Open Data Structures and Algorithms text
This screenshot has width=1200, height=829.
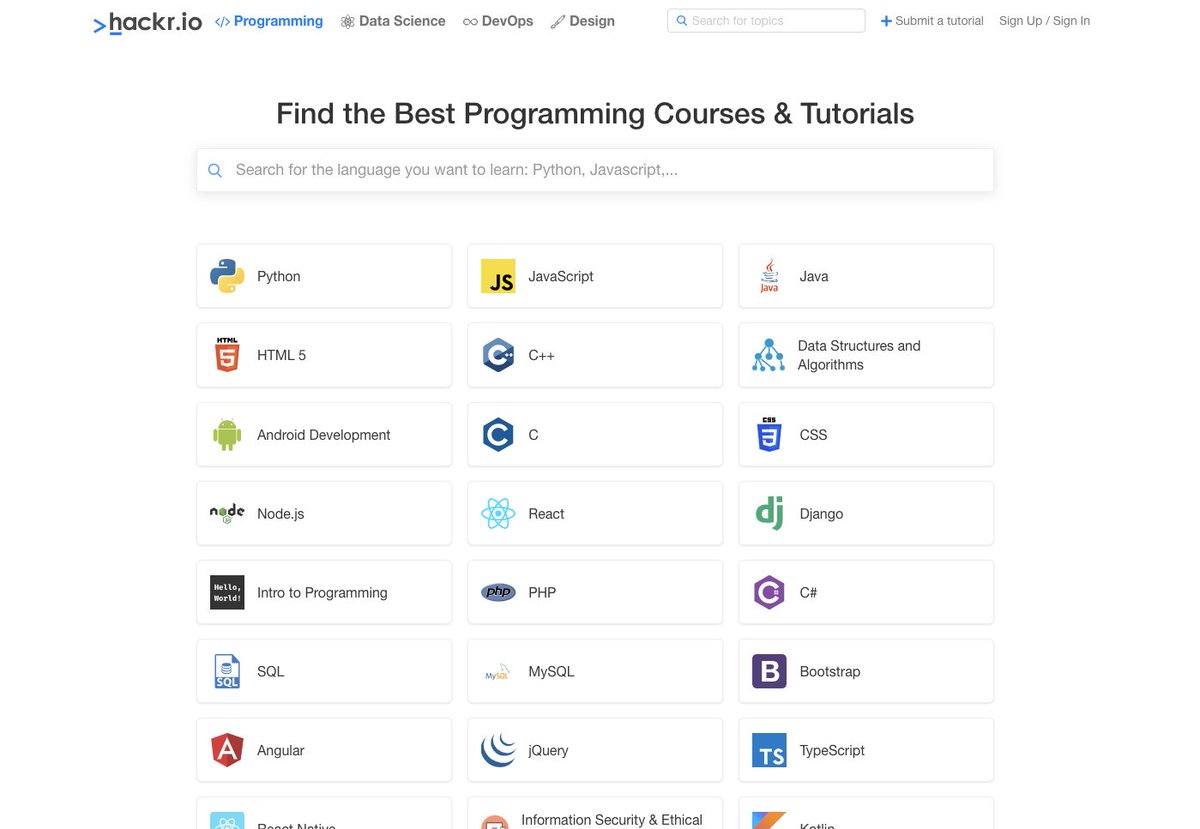[x=859, y=355]
